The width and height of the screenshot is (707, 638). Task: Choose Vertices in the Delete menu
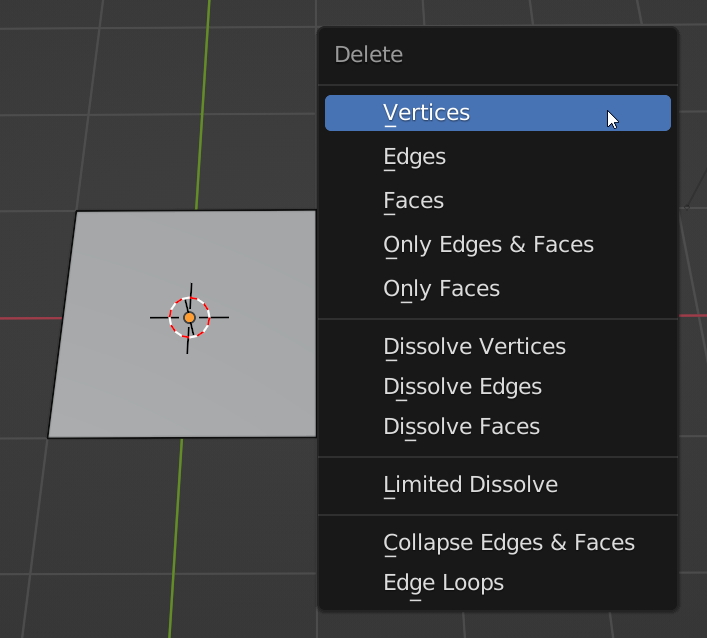tap(498, 113)
